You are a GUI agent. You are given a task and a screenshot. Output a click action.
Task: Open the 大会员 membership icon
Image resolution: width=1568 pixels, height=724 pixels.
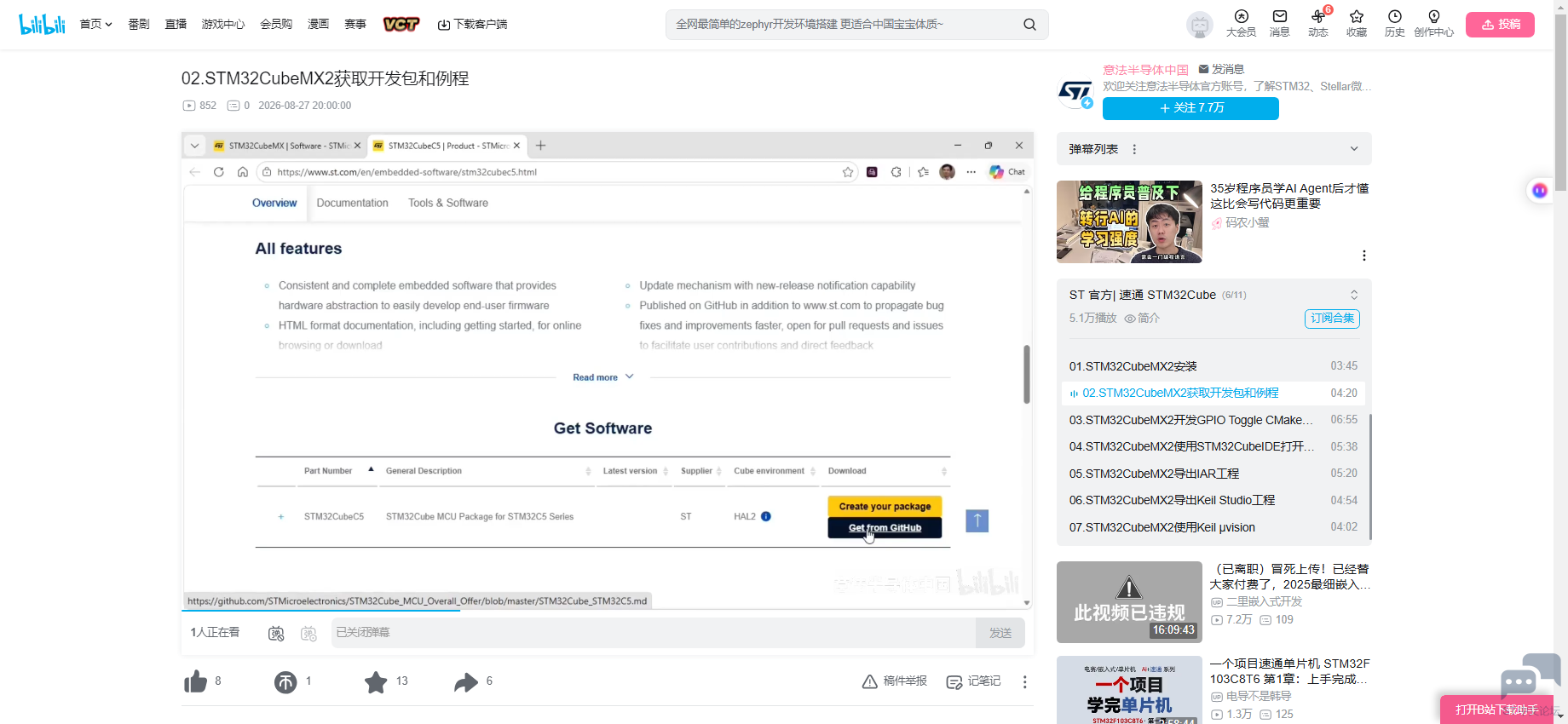click(x=1241, y=24)
